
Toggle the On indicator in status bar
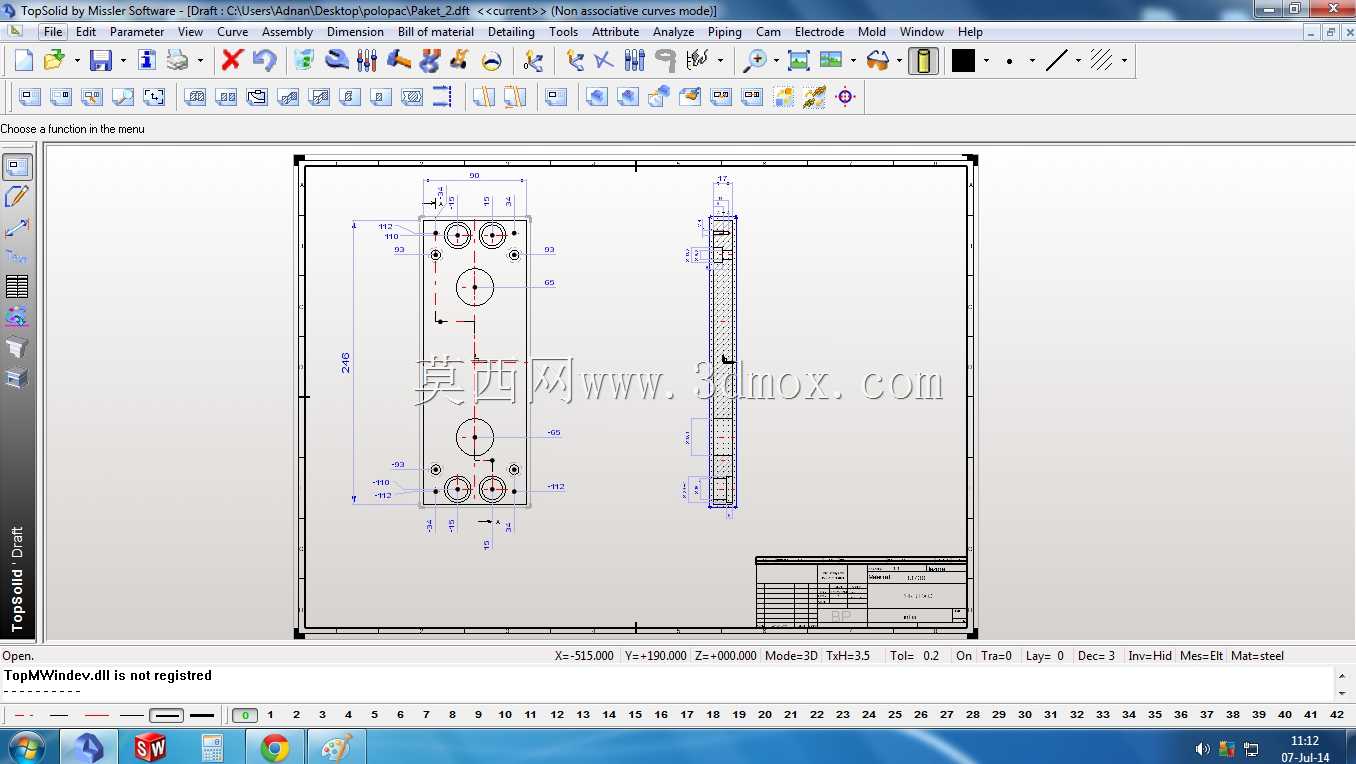964,656
